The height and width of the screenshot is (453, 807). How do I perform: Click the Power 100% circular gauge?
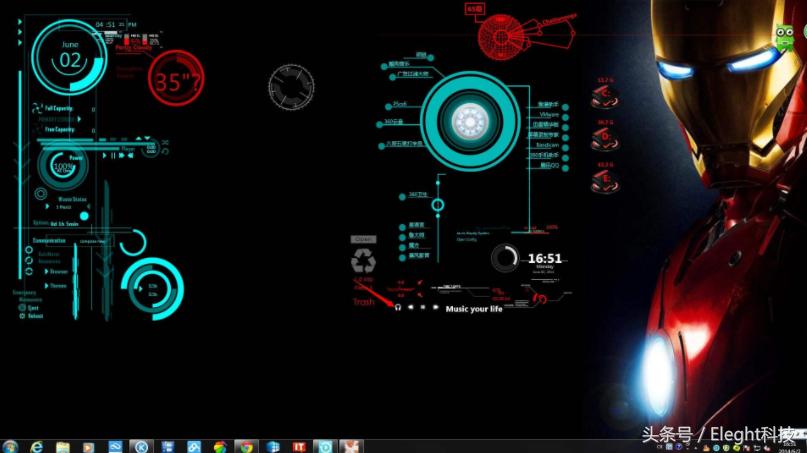63,166
